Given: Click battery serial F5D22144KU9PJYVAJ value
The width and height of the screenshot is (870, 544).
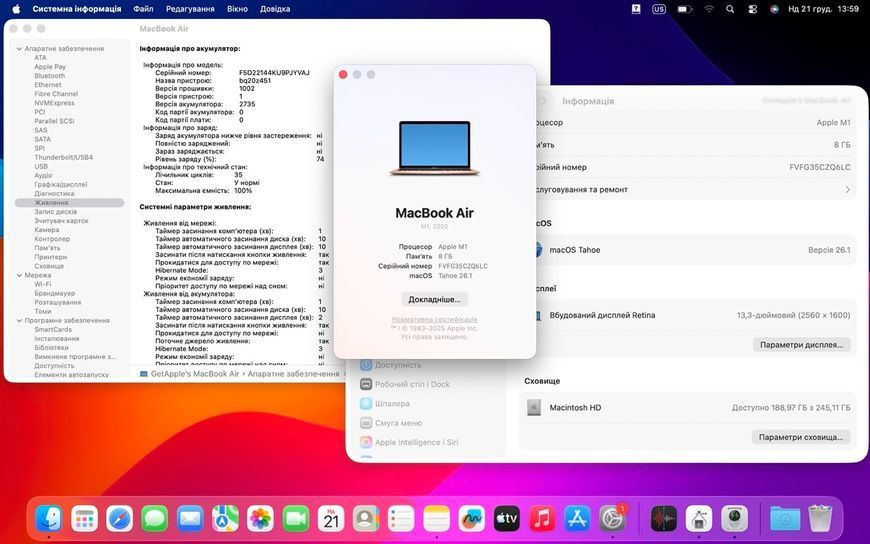Looking at the screenshot, I should pos(274,73).
